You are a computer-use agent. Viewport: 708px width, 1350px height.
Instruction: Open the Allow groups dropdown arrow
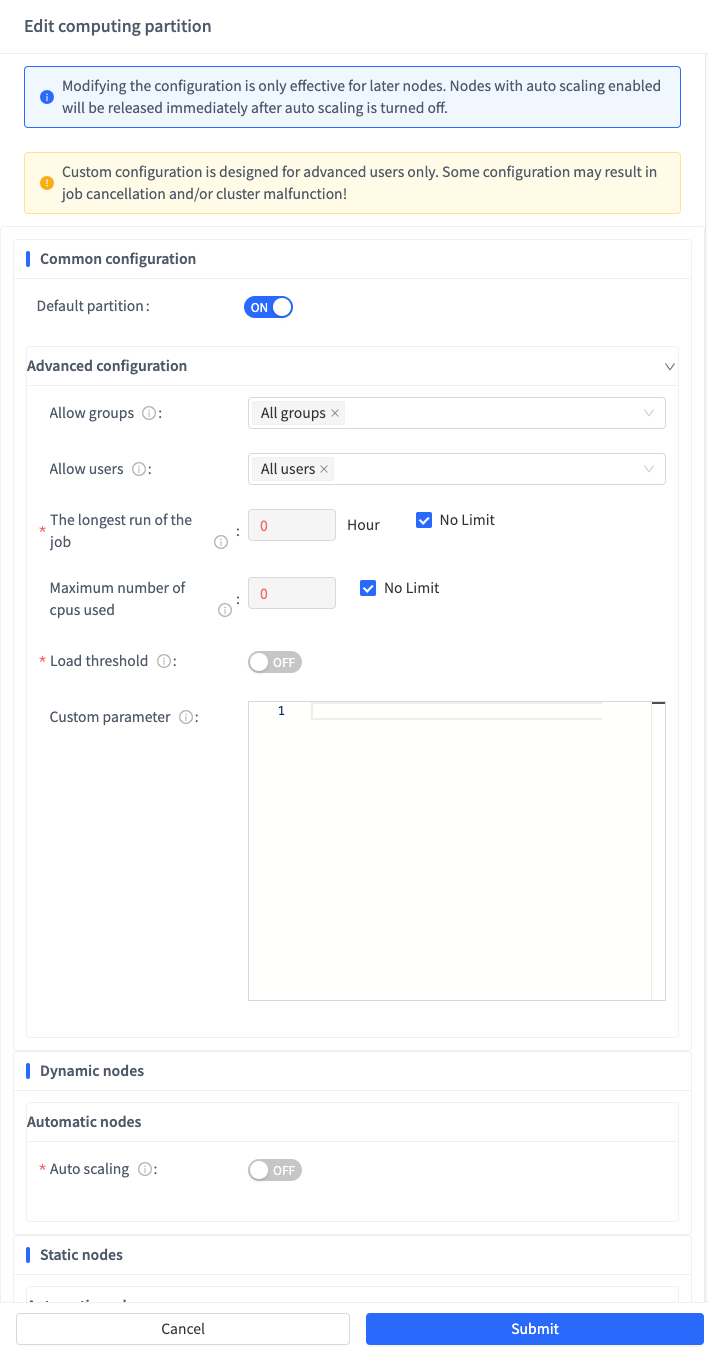click(649, 413)
